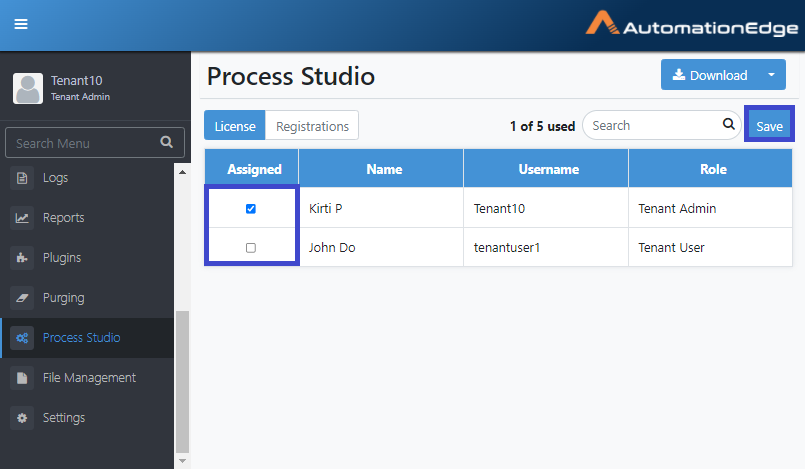Click the Process Studio gears icon
Viewport: 805px width, 469px height.
click(22, 338)
